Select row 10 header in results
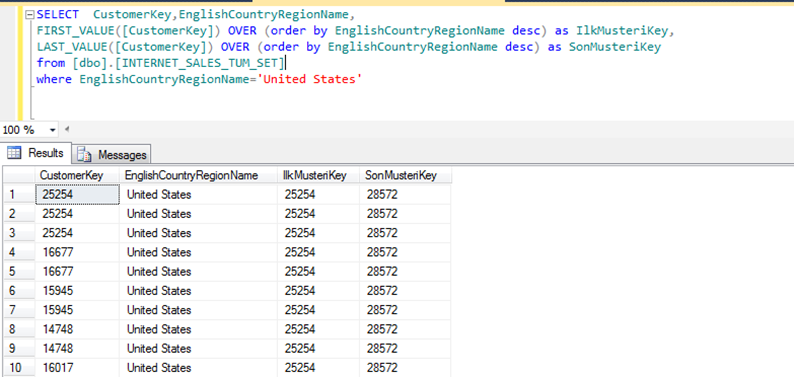The width and height of the screenshot is (794, 377). click(x=18, y=367)
